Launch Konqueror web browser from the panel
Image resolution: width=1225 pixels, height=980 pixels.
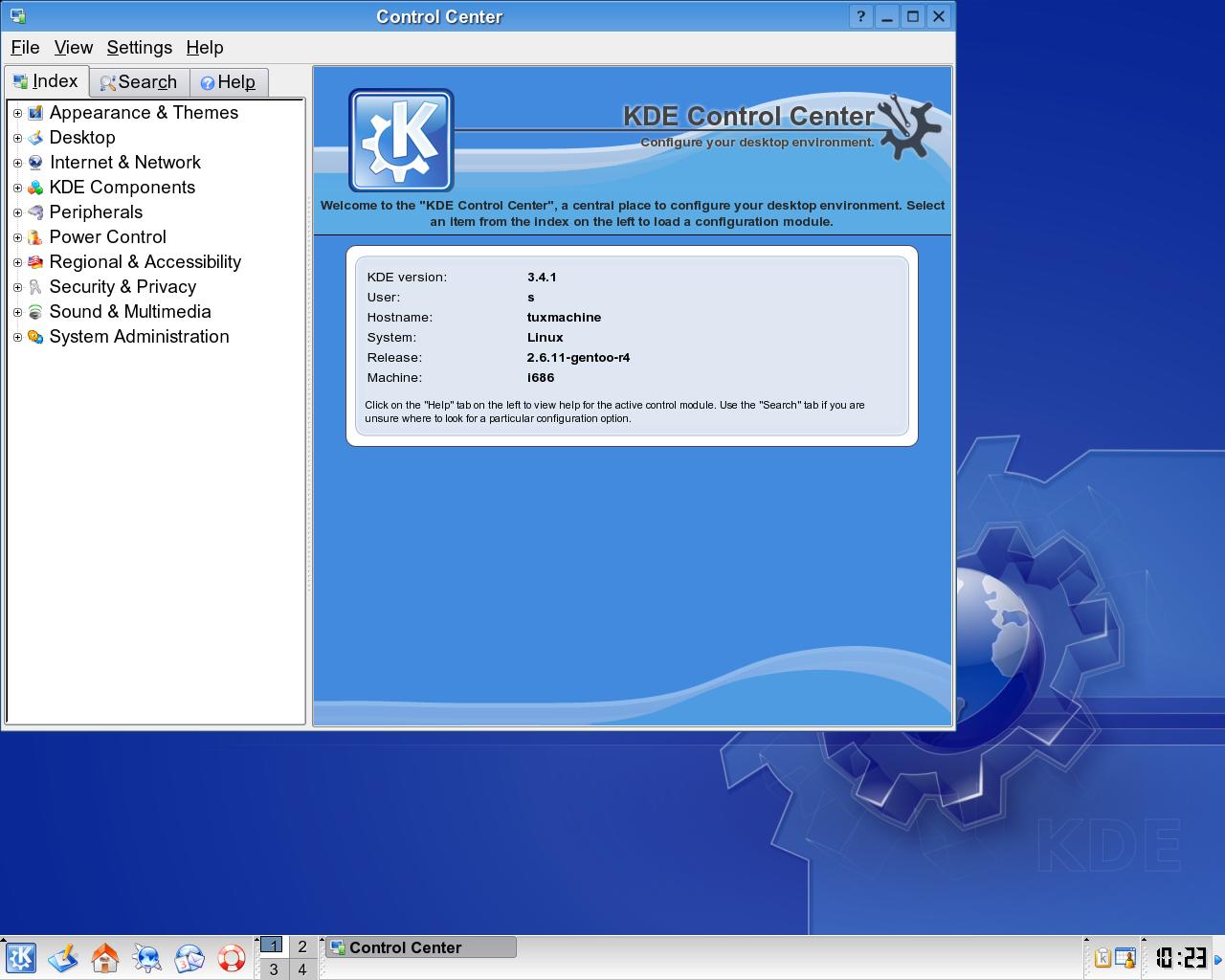click(x=147, y=957)
